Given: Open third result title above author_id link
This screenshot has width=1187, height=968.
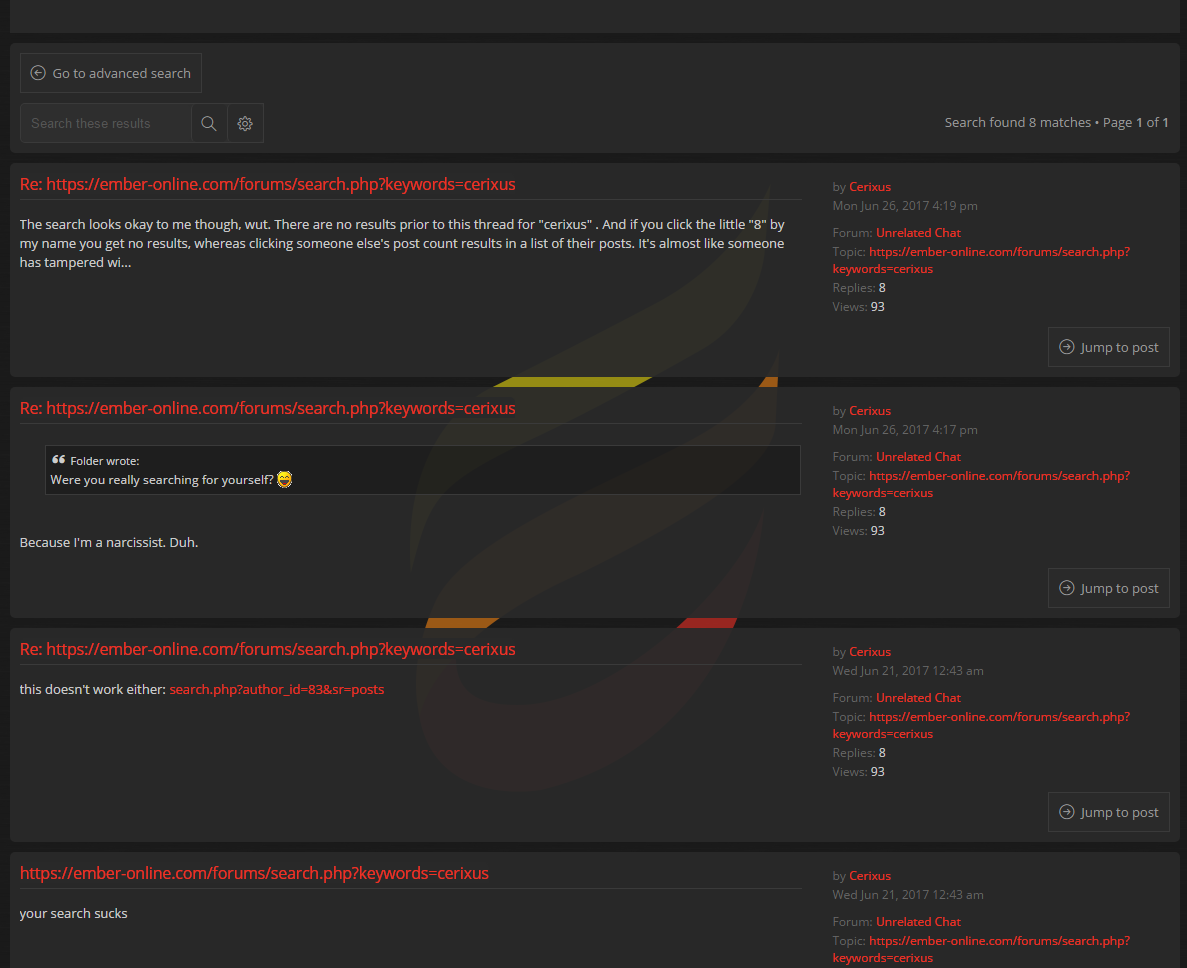Looking at the screenshot, I should pyautogui.click(x=267, y=649).
